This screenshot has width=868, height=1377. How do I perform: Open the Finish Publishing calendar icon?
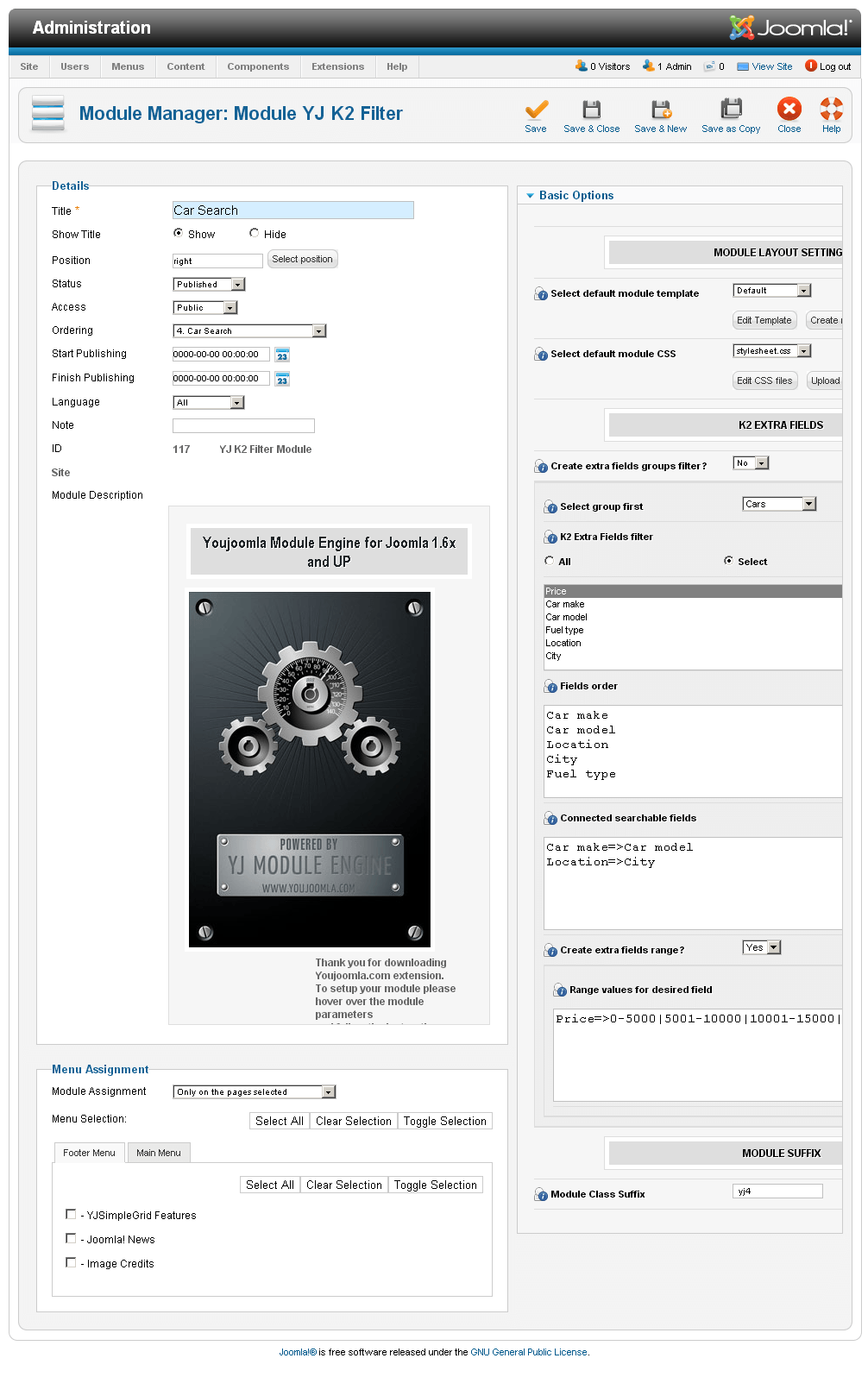tap(282, 379)
